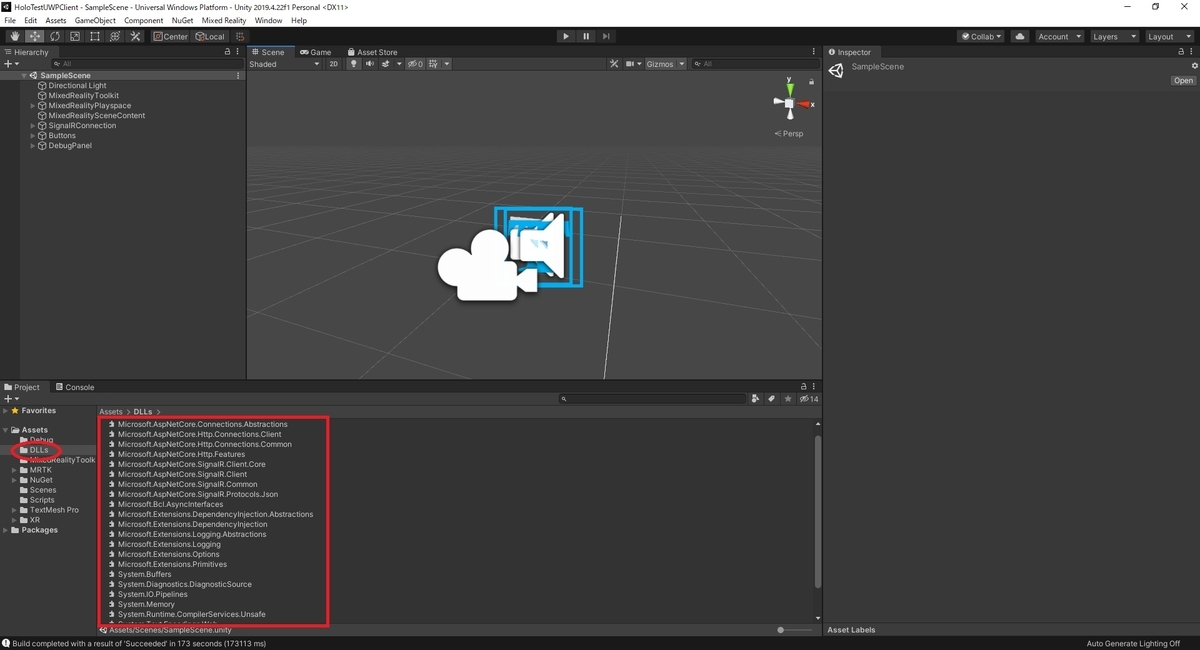The width and height of the screenshot is (1200, 650).
Task: Open Layout dropdown
Action: click(1169, 36)
